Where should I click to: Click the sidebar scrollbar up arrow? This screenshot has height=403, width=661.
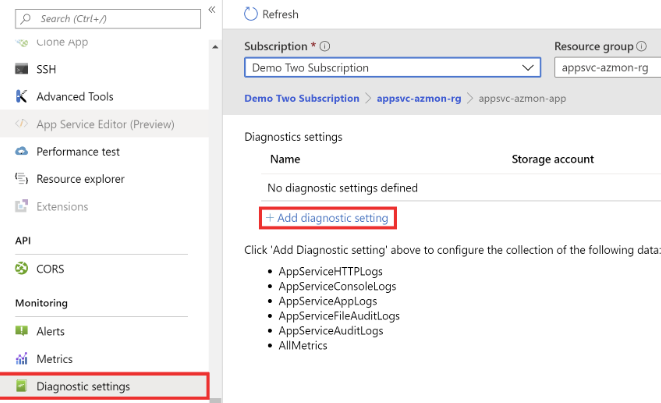[215, 47]
